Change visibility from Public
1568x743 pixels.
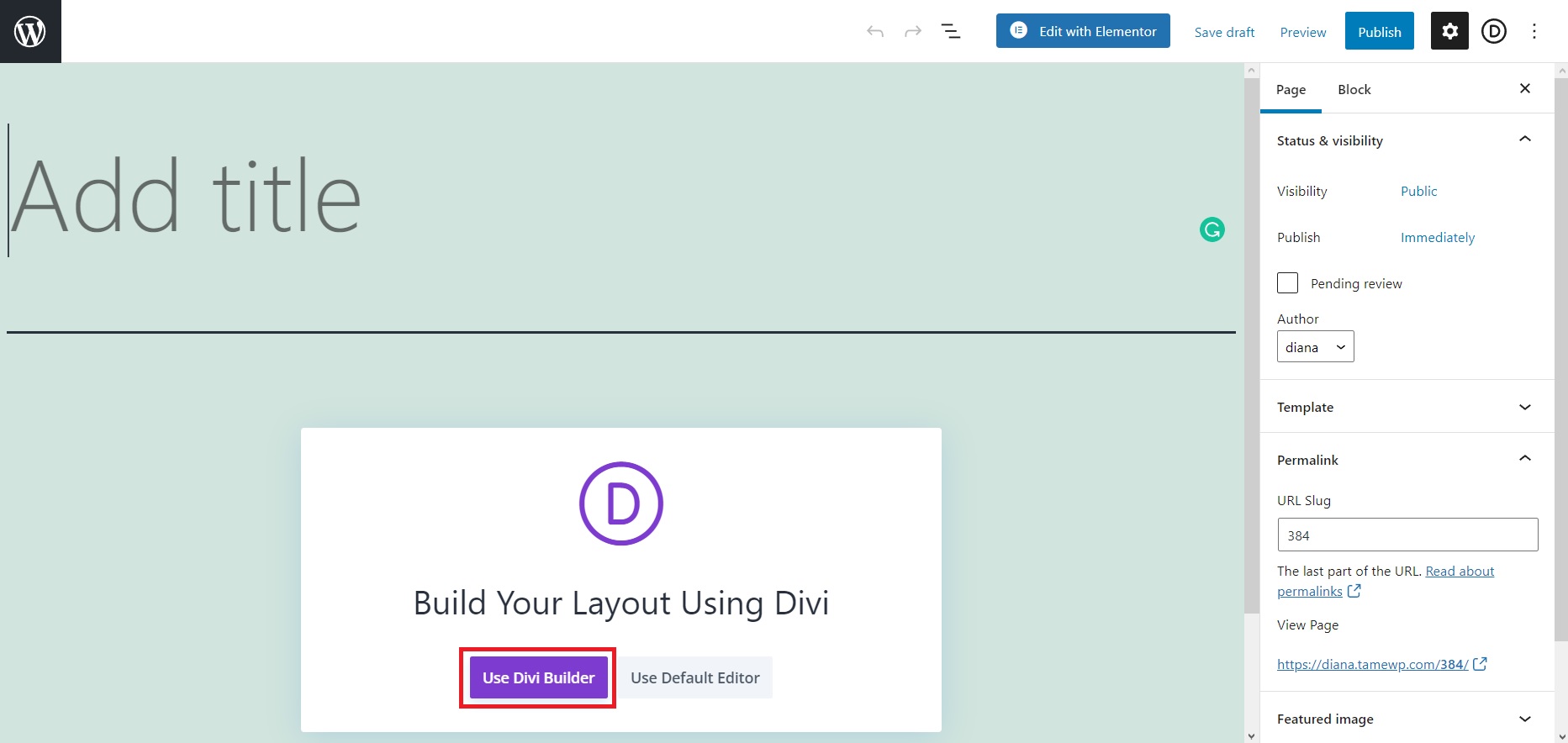coord(1418,191)
